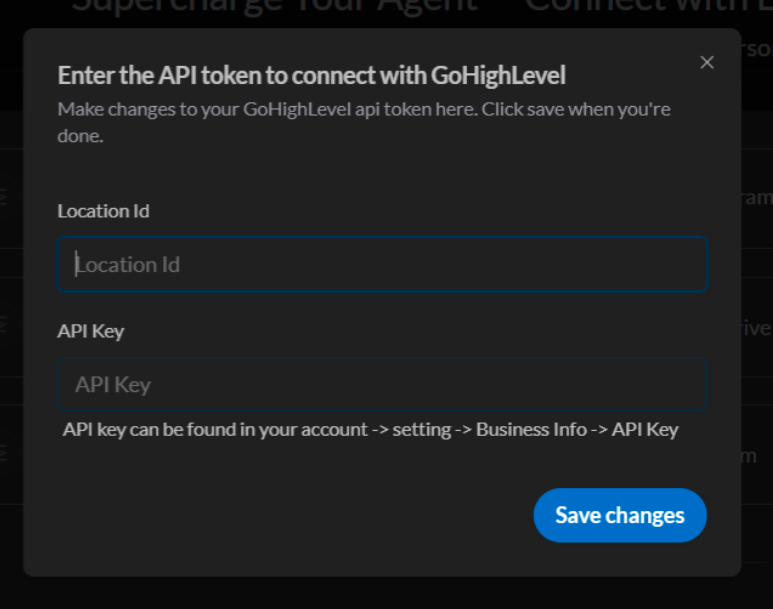
Task: Click "Business Info" in the hint text
Action: coord(531,429)
